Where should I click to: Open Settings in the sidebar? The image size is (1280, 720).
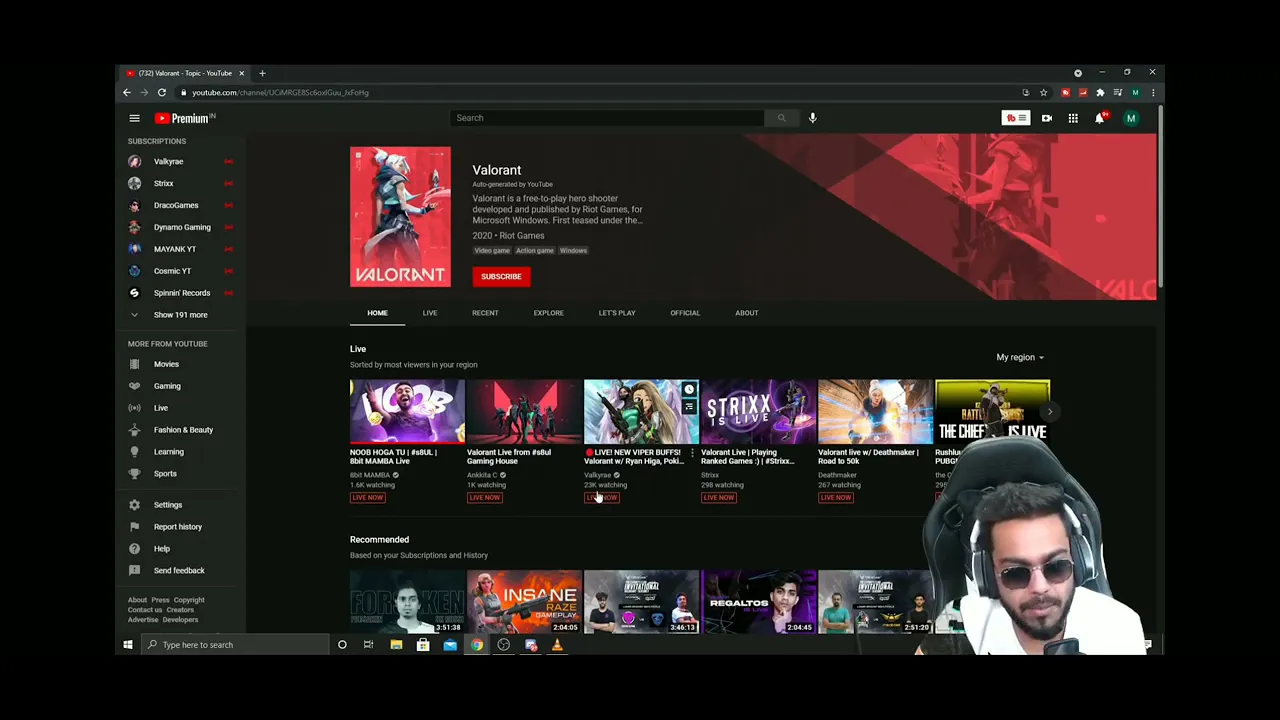pyautogui.click(x=180, y=505)
